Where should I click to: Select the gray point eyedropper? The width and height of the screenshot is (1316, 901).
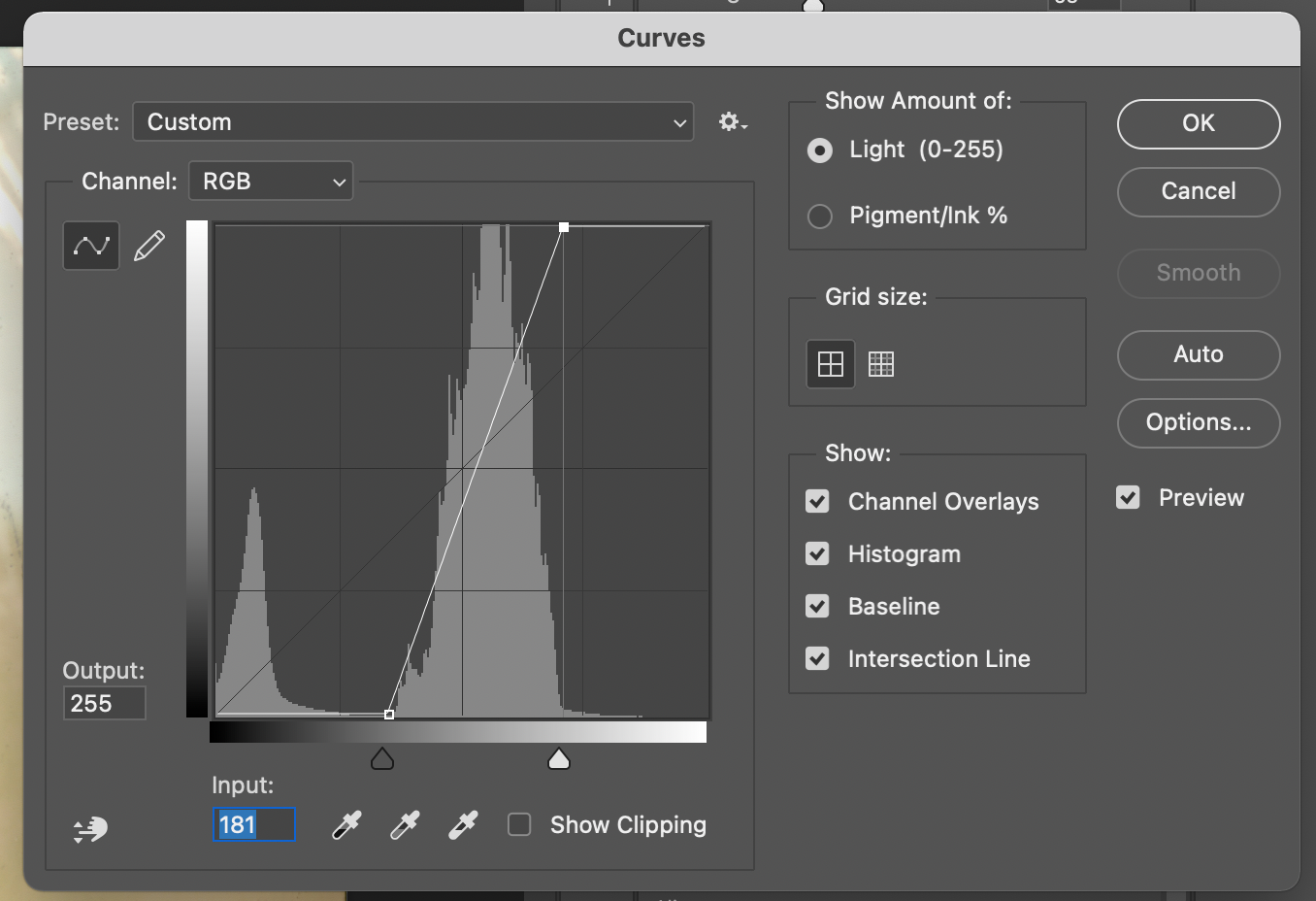tap(404, 824)
